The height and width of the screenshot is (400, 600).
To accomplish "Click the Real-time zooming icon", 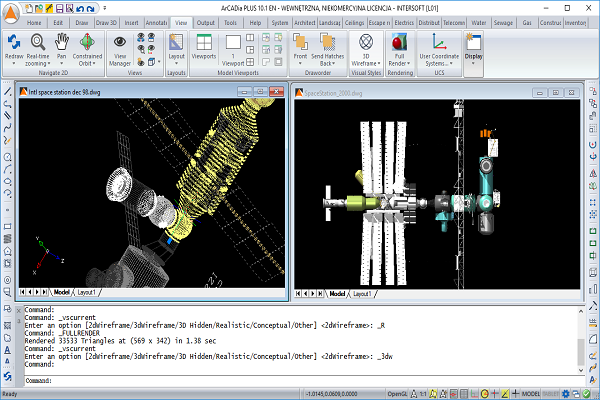I will click(38, 42).
